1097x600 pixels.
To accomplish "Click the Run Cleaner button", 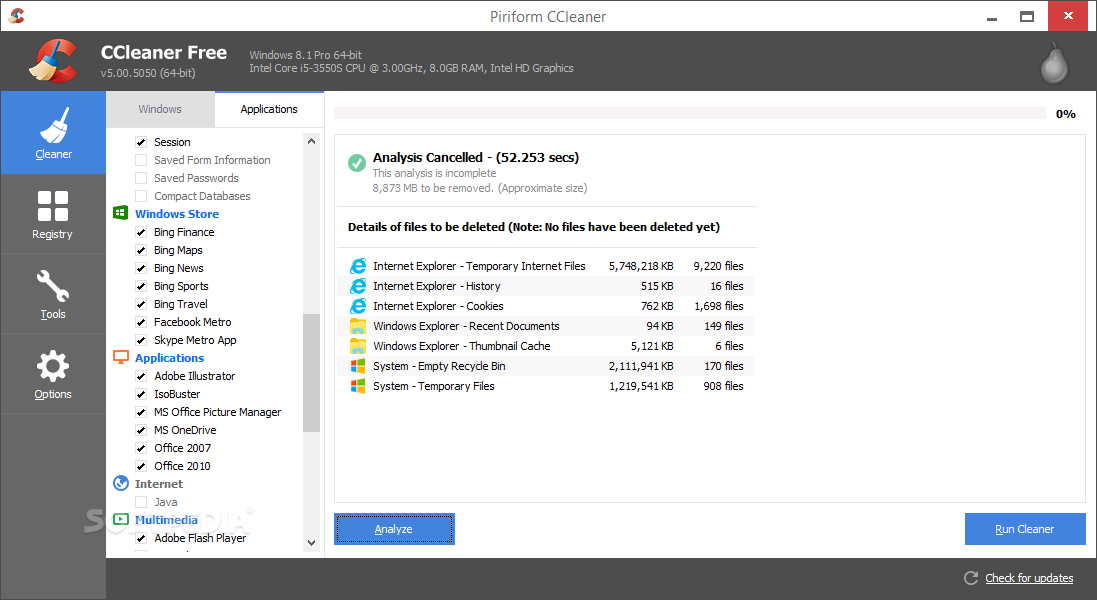I will coord(1025,529).
